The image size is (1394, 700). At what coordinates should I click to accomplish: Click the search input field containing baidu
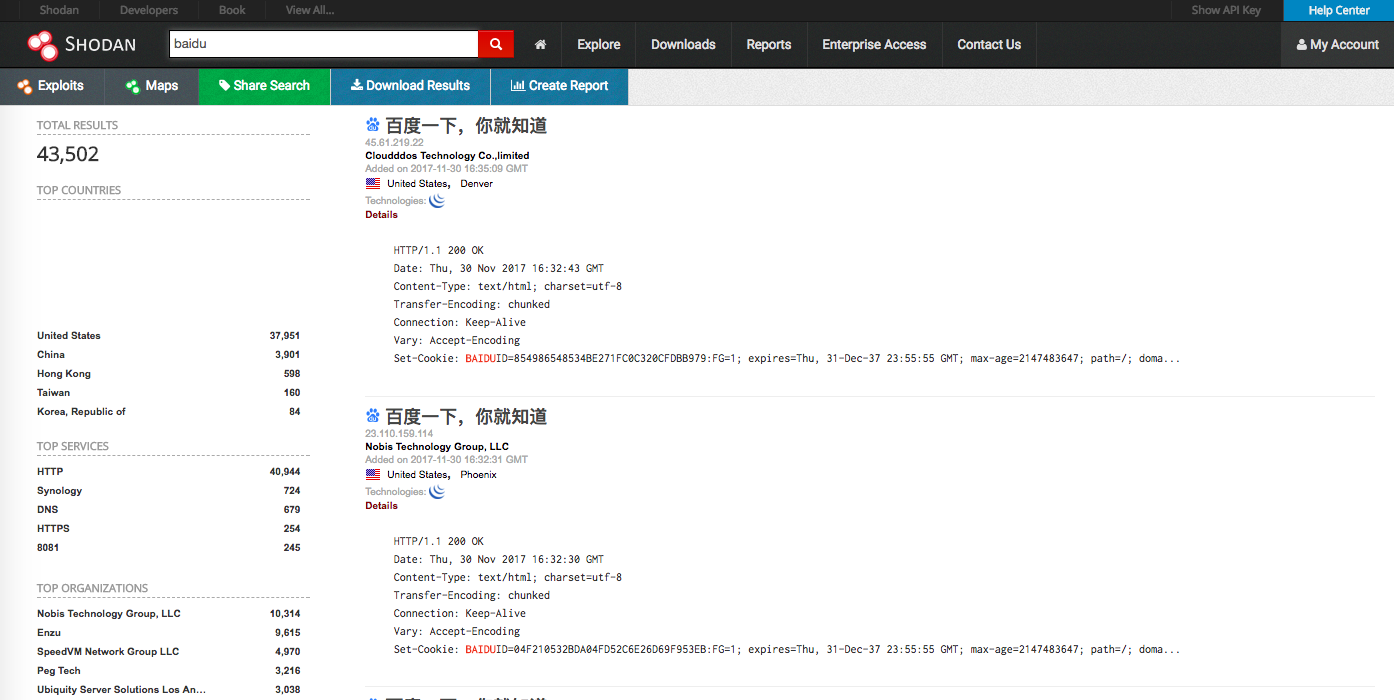323,44
